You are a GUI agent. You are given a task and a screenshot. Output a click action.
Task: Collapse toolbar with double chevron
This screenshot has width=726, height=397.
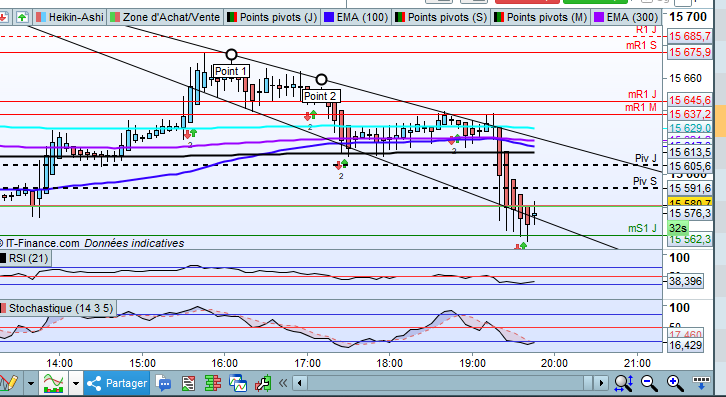(x=283, y=383)
